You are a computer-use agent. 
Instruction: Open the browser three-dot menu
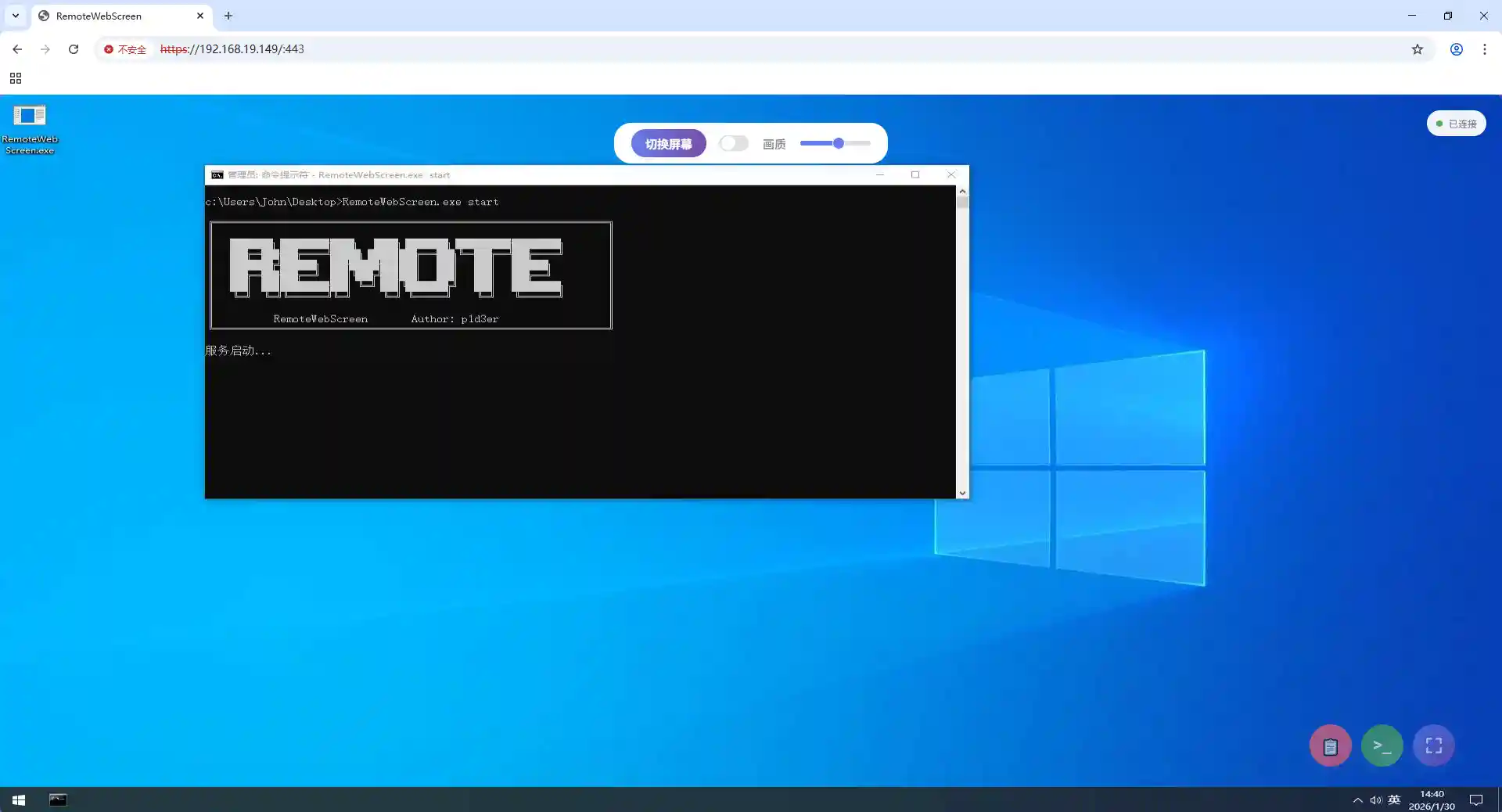point(1485,49)
